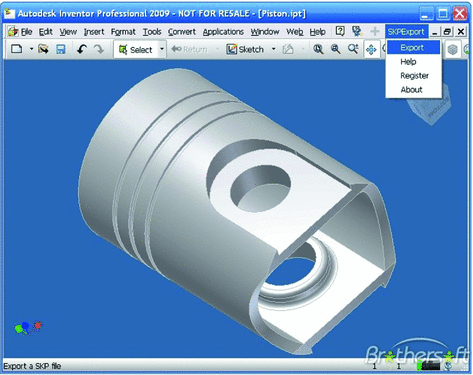Click the Sketch button
Viewport: 473px width, 375px height.
point(245,49)
